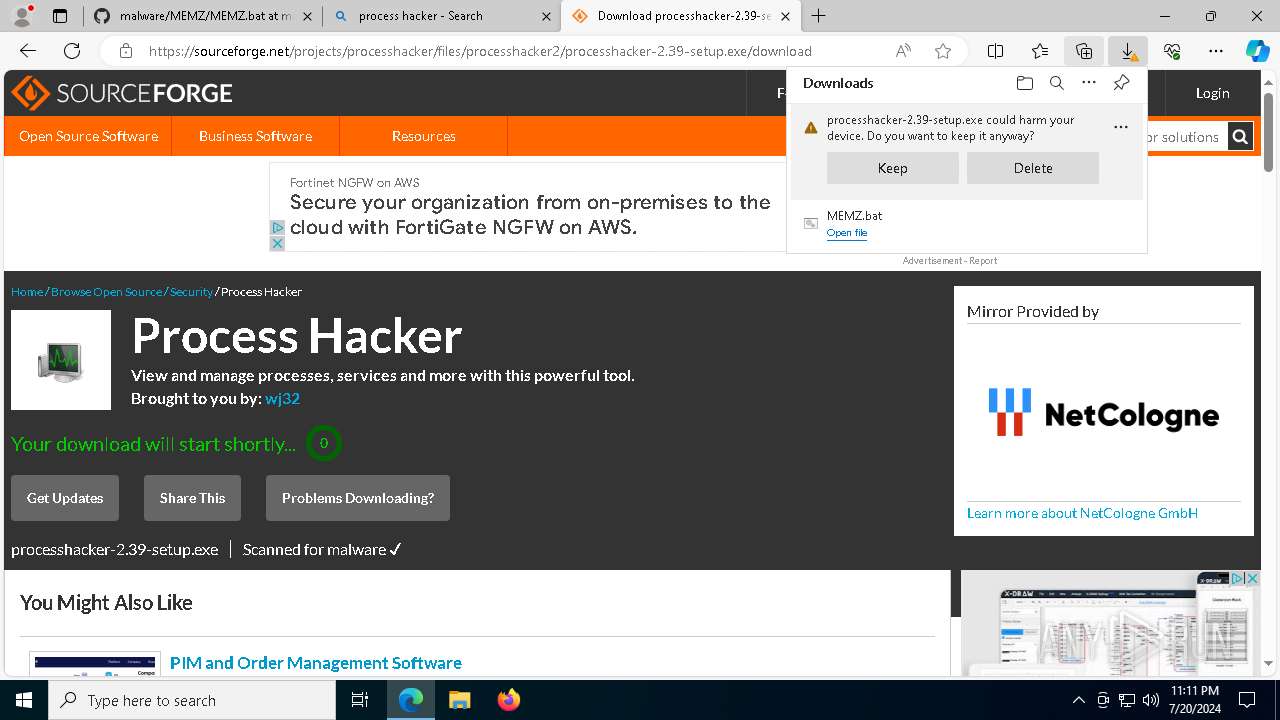Click the Edge profile icon
The height and width of the screenshot is (720, 1280).
click(x=22, y=15)
